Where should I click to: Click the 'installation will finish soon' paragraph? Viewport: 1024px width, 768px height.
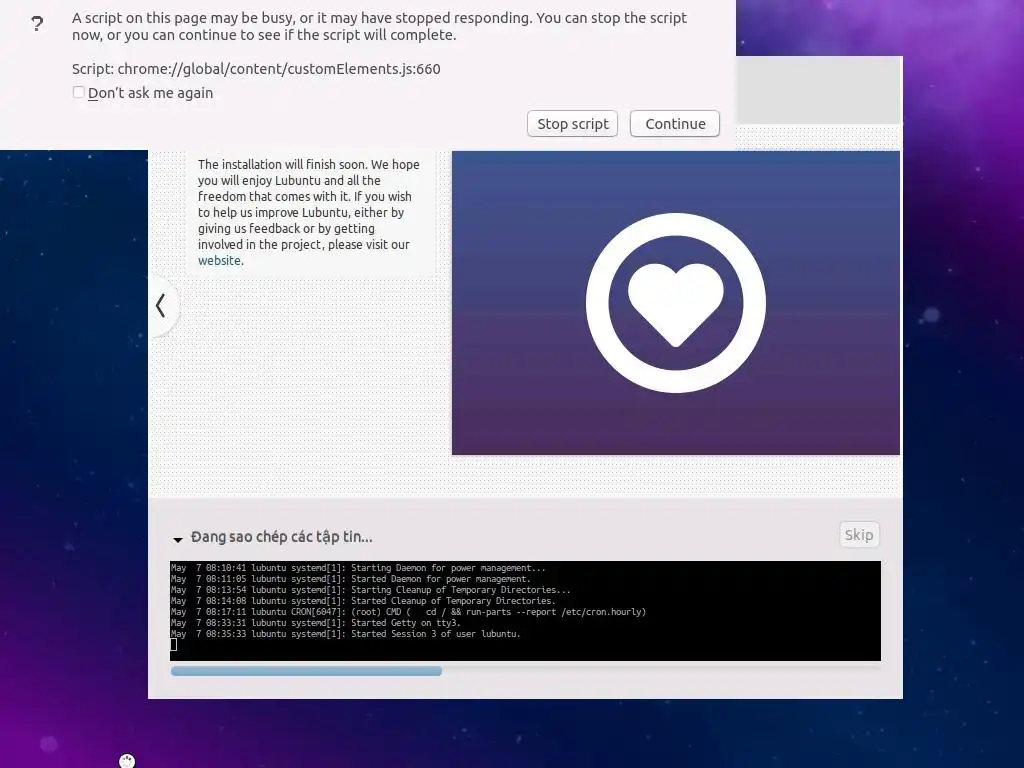point(309,212)
